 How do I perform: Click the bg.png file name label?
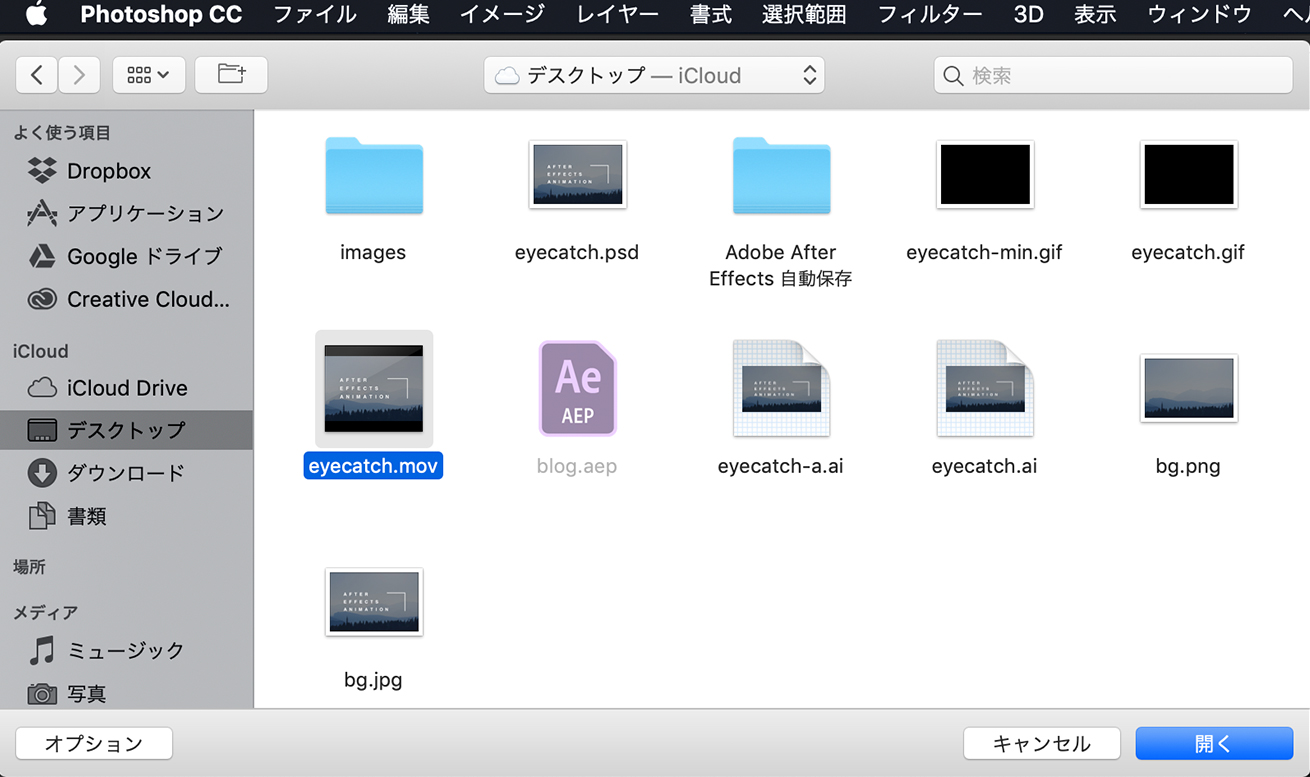click(x=1188, y=466)
